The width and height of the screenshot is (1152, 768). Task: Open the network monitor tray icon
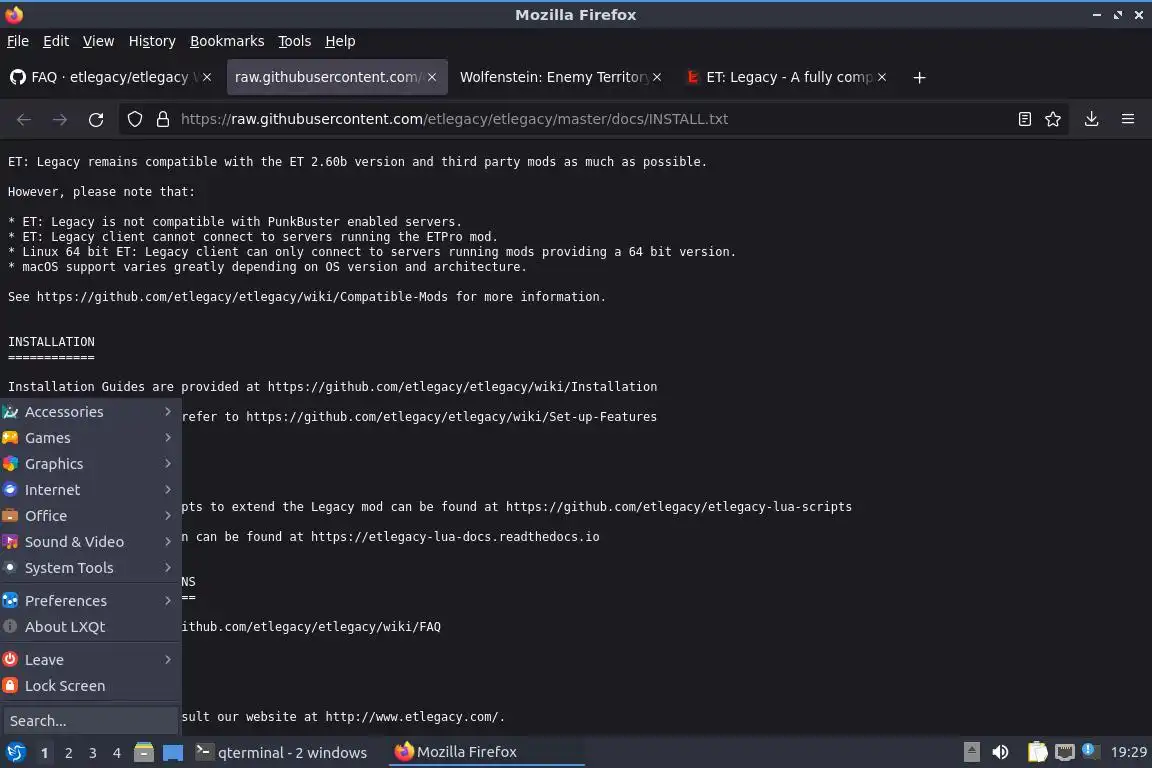[x=1064, y=752]
